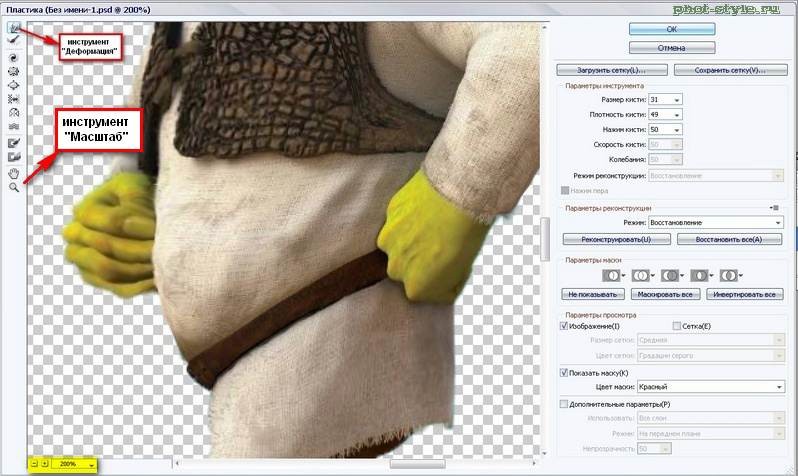Screen dimensions: 798x476
Task: Click the canvas scroll up arrow
Action: (545, 26)
